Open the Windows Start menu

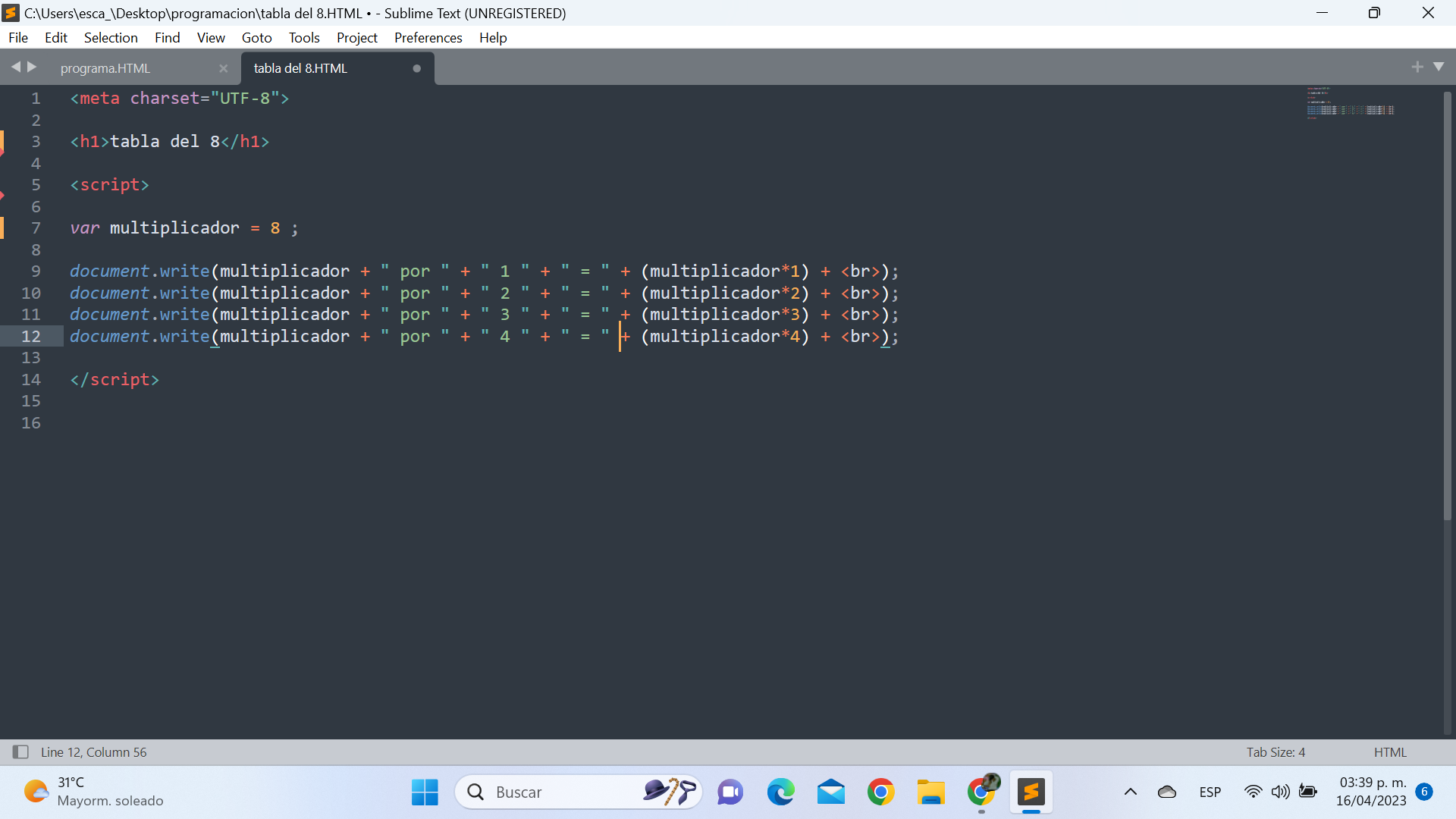(x=425, y=792)
